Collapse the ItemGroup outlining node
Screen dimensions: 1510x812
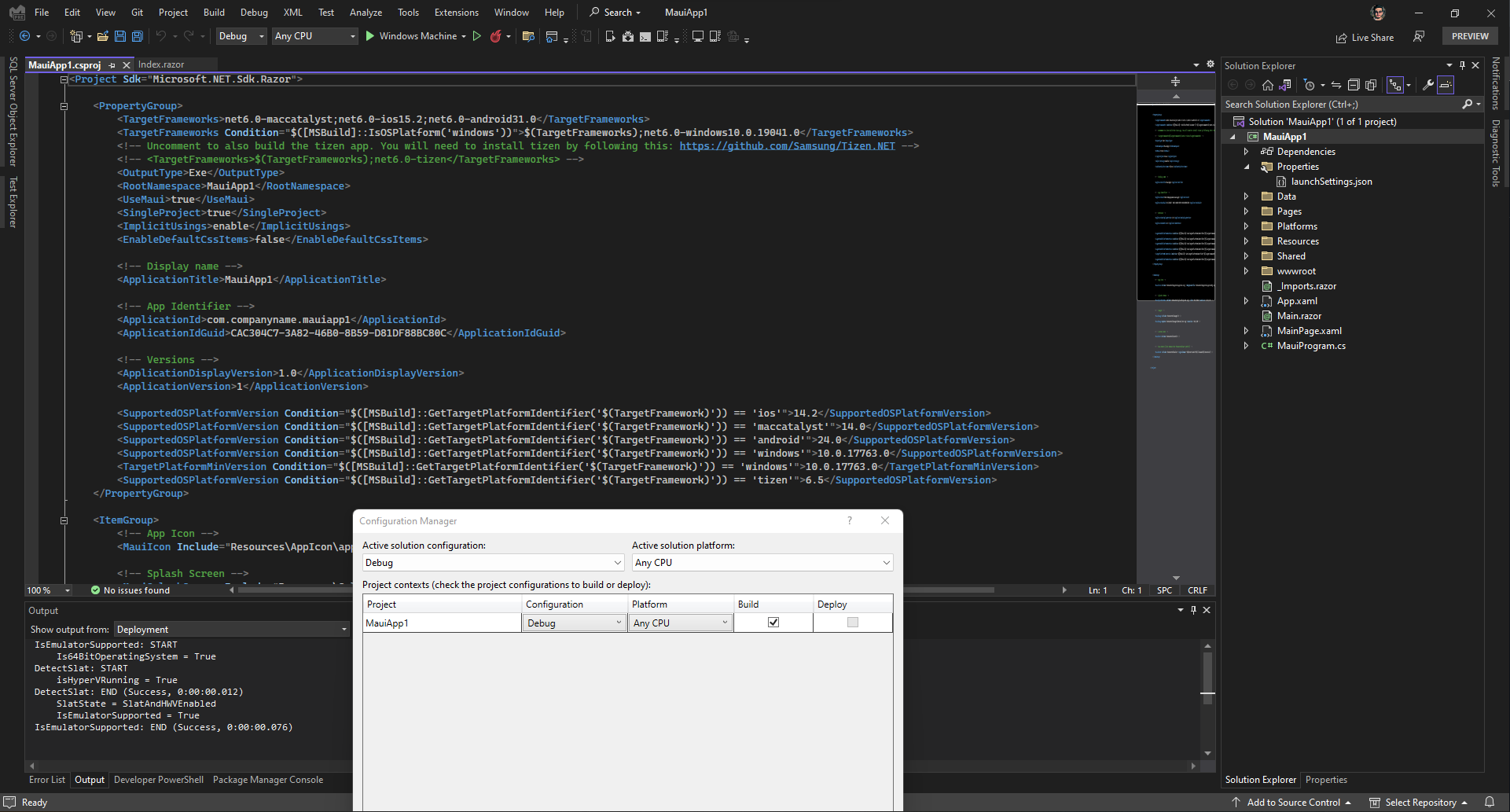click(x=64, y=520)
